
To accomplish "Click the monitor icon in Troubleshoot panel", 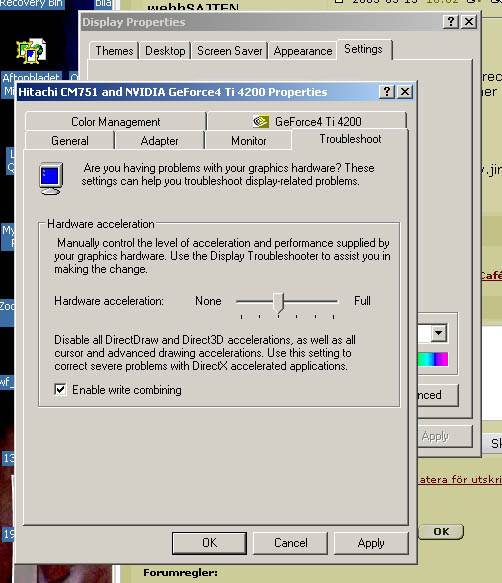I will [51, 178].
